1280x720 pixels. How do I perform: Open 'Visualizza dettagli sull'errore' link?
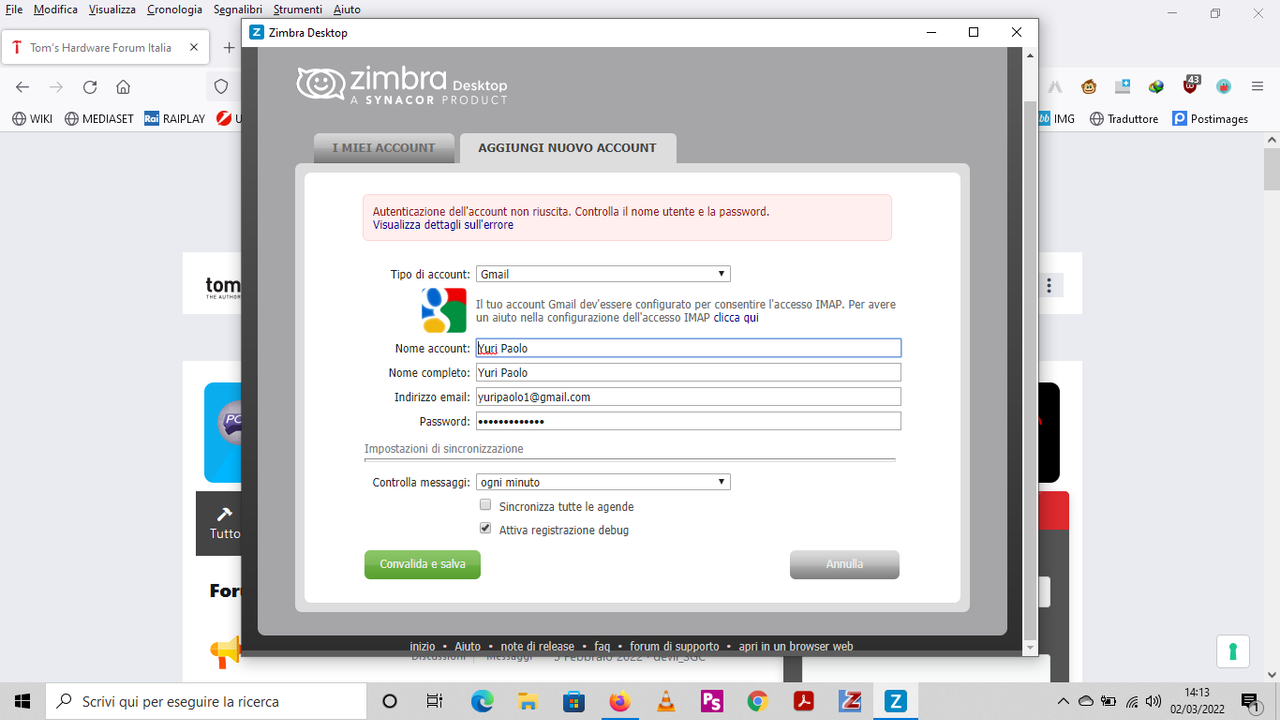point(443,225)
